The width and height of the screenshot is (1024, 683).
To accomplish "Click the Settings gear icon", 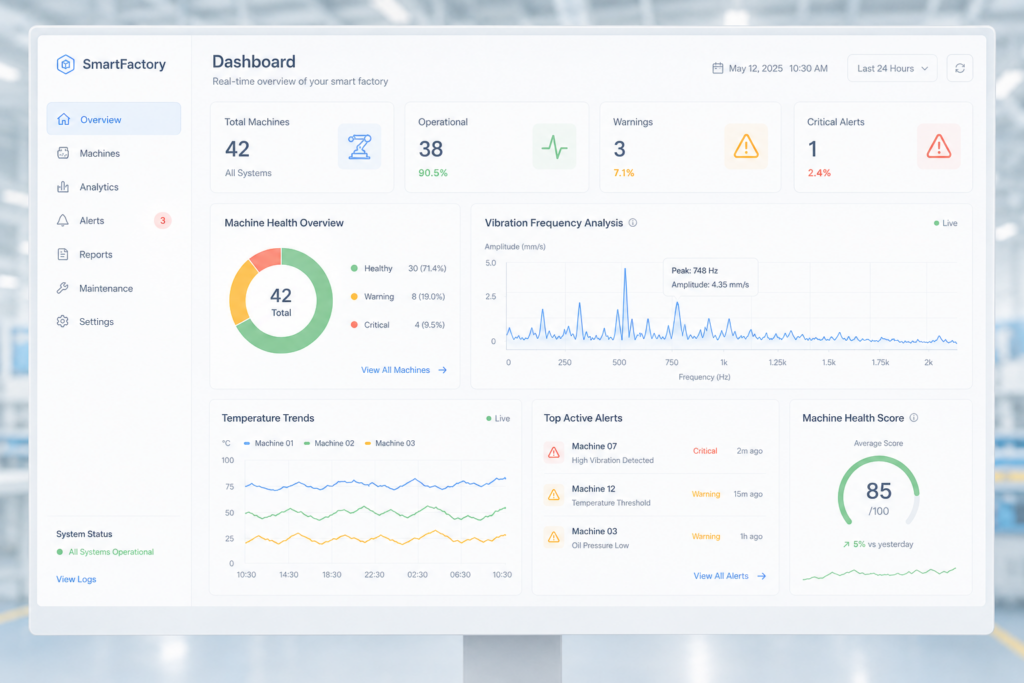I will pos(63,321).
